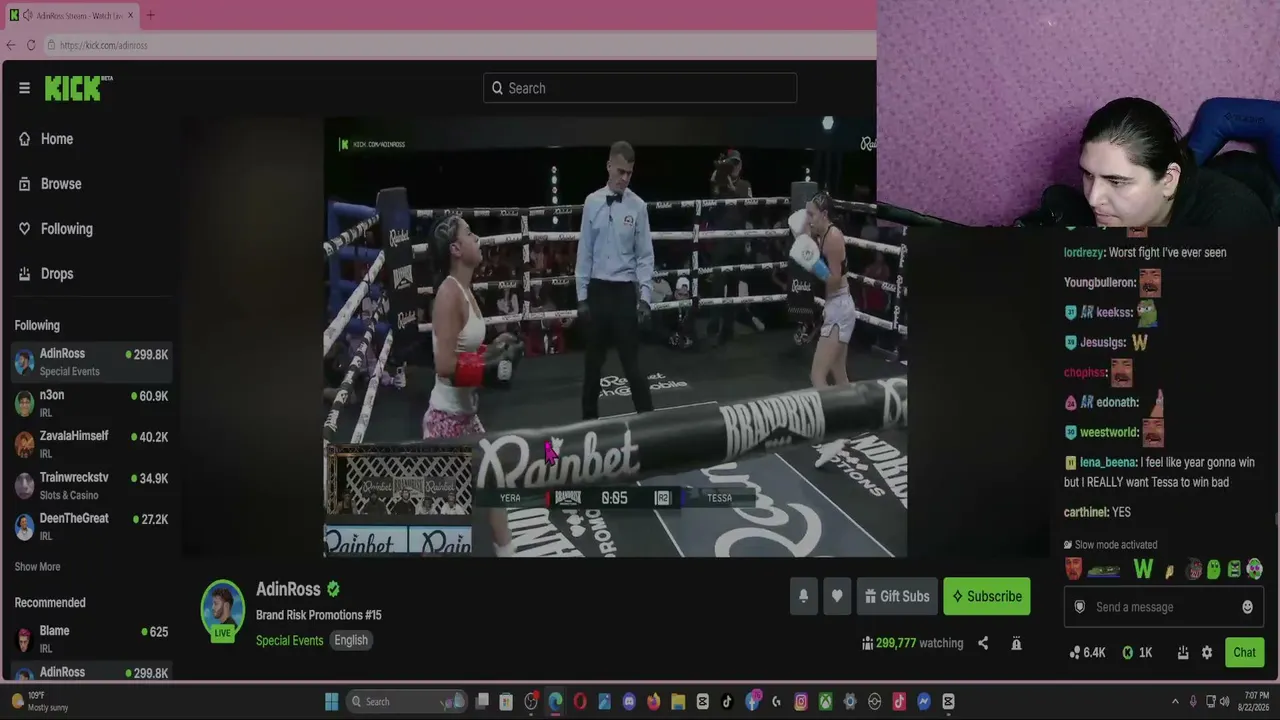The width and height of the screenshot is (1280, 720).
Task: Open the Windows Start menu
Action: (x=332, y=701)
